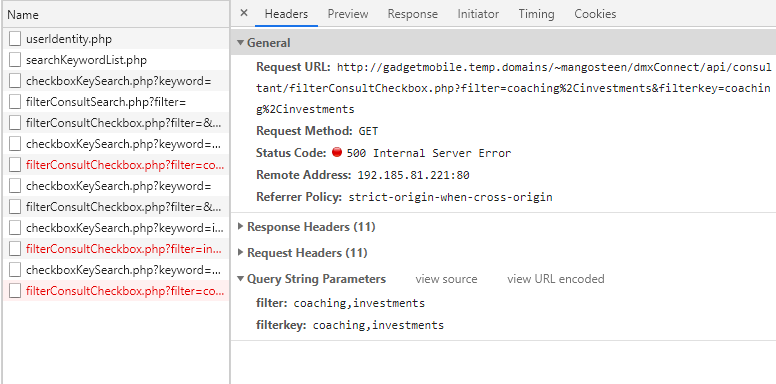Click the file icon beside userIdentity.php
Screen dimensions: 776x384
pyautogui.click(x=15, y=39)
